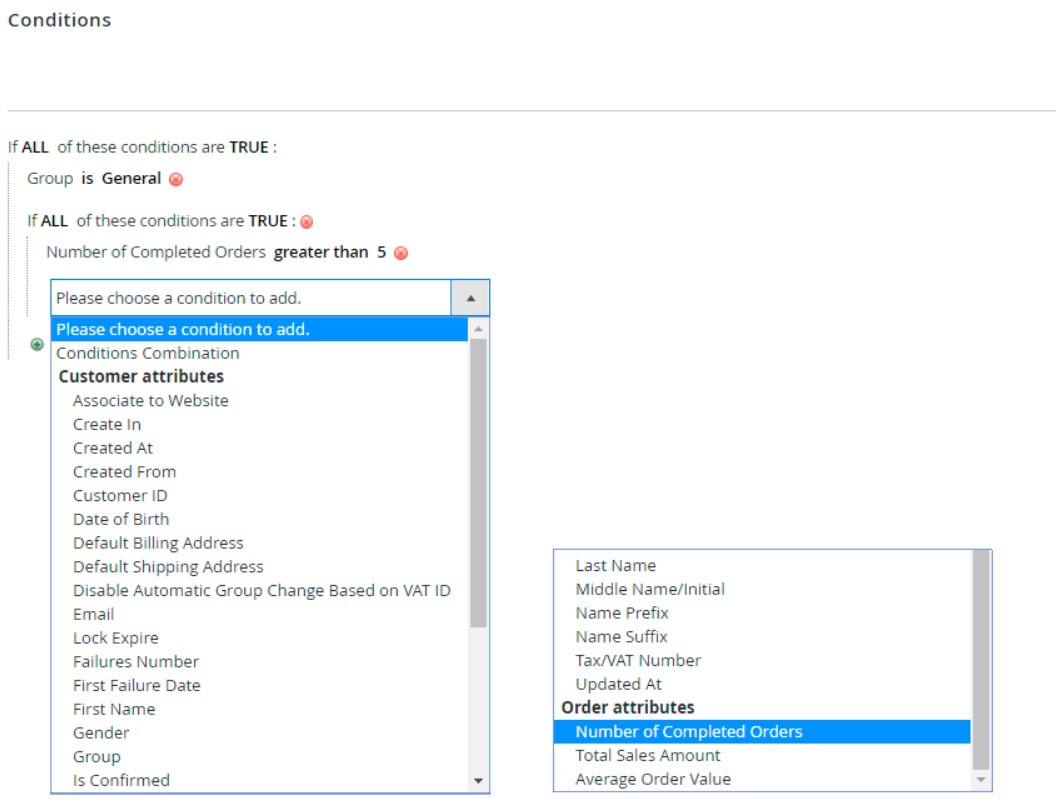Click the green add condition icon
1062x807 pixels.
click(x=37, y=344)
